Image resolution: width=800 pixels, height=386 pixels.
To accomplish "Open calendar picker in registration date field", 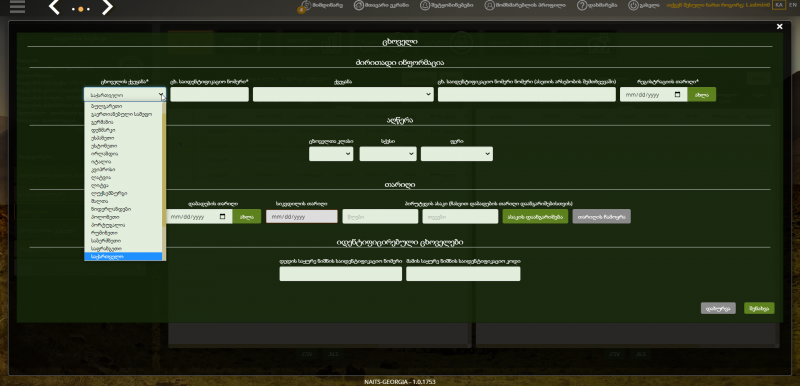I will [678, 95].
